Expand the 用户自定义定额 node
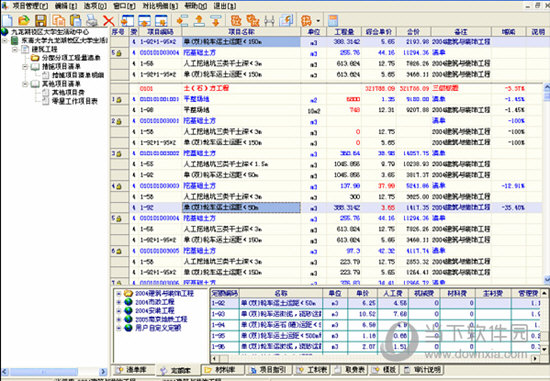The height and width of the screenshot is (381, 550). tap(119, 328)
